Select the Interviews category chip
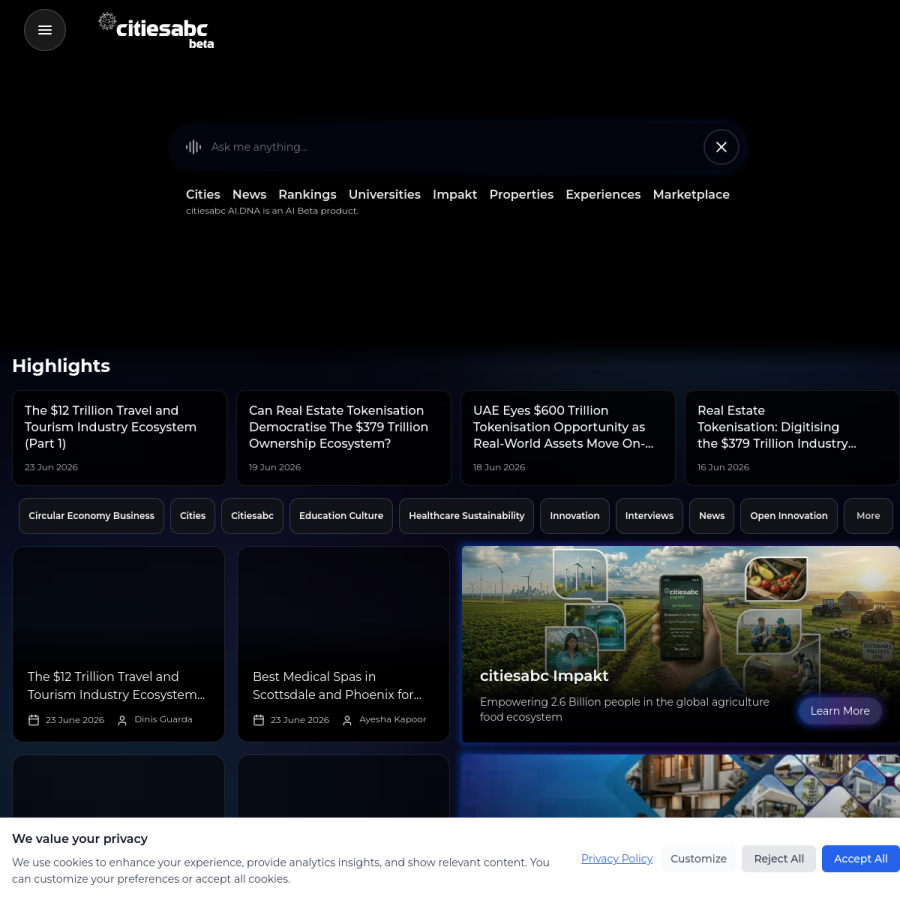 point(649,516)
